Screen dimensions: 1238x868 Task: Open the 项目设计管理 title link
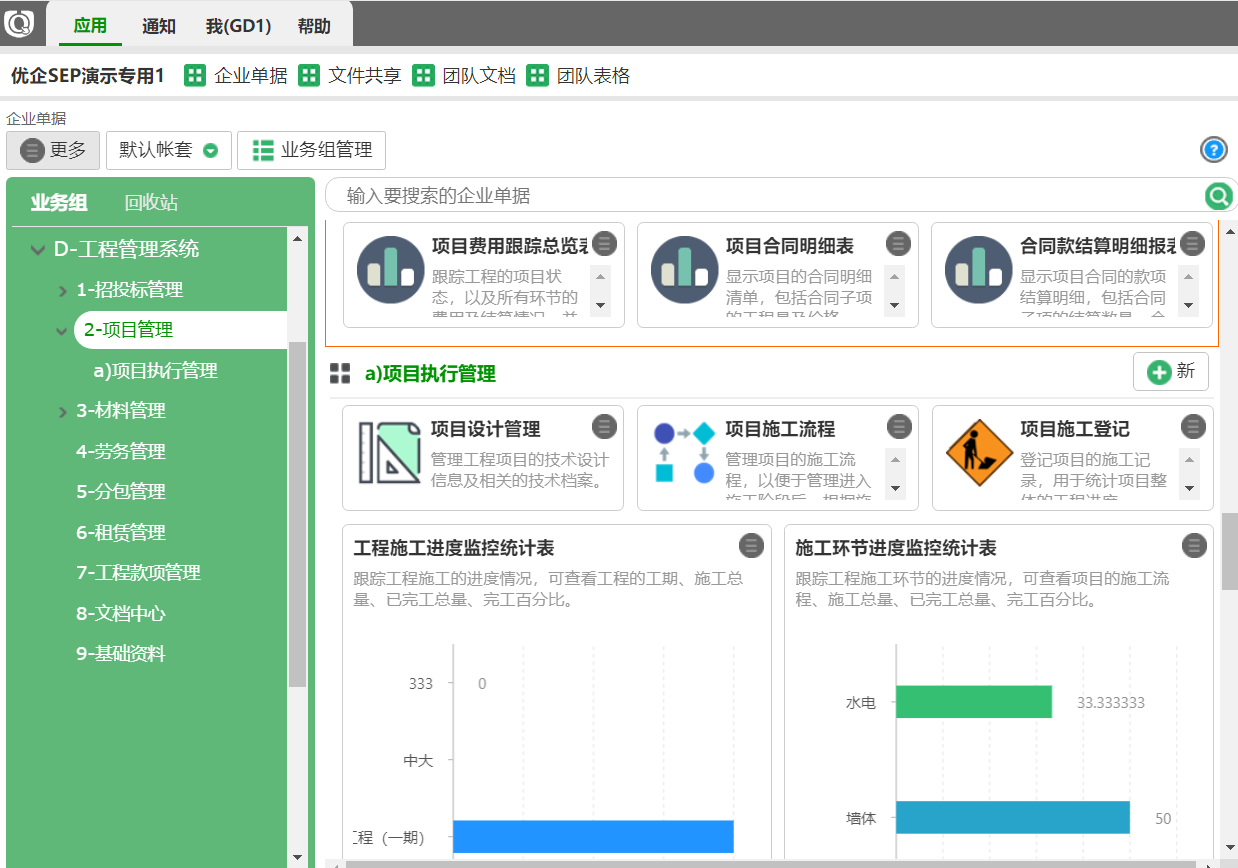pyautogui.click(x=486, y=429)
